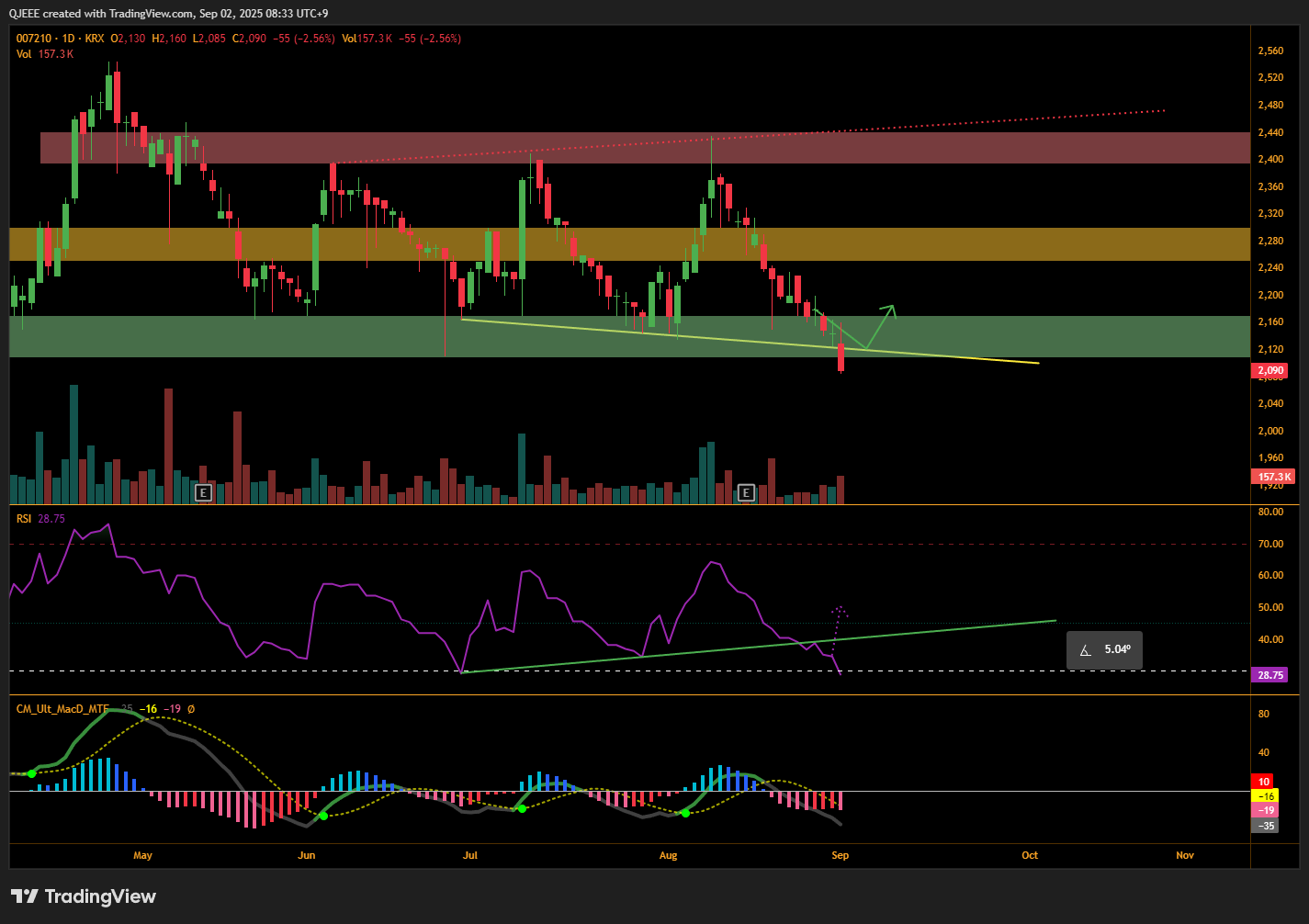Click the 50.00 RSI axis label
Viewport: 1309px width, 924px height.
tap(1270, 608)
